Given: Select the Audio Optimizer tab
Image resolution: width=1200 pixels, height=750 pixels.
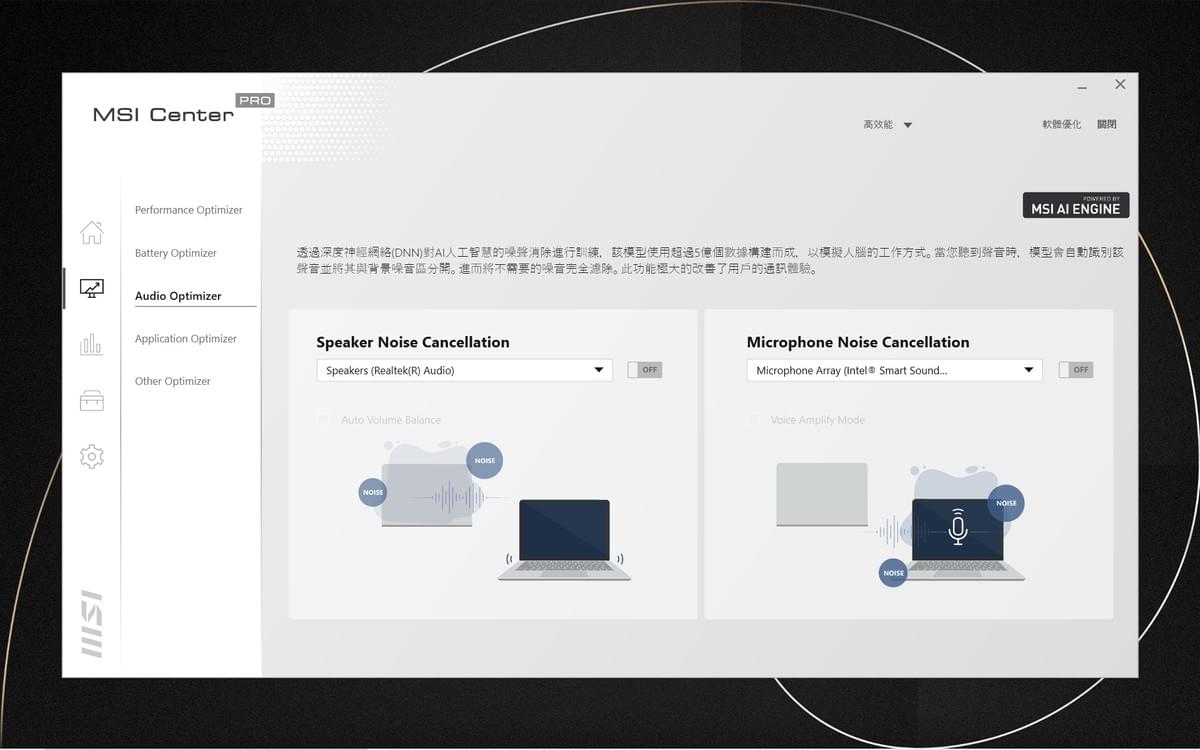Looking at the screenshot, I should (178, 296).
